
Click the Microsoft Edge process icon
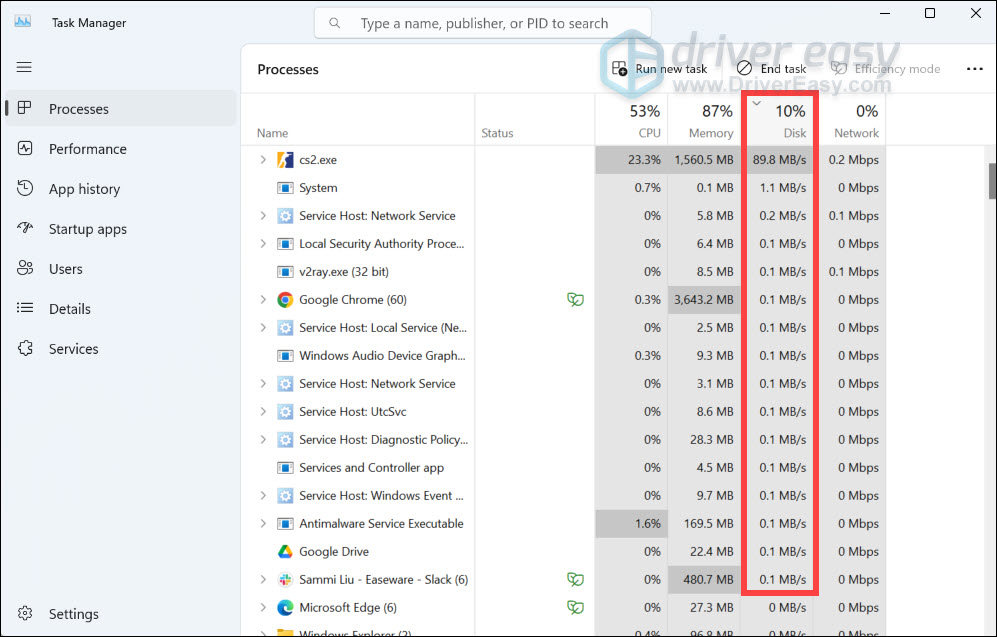285,608
